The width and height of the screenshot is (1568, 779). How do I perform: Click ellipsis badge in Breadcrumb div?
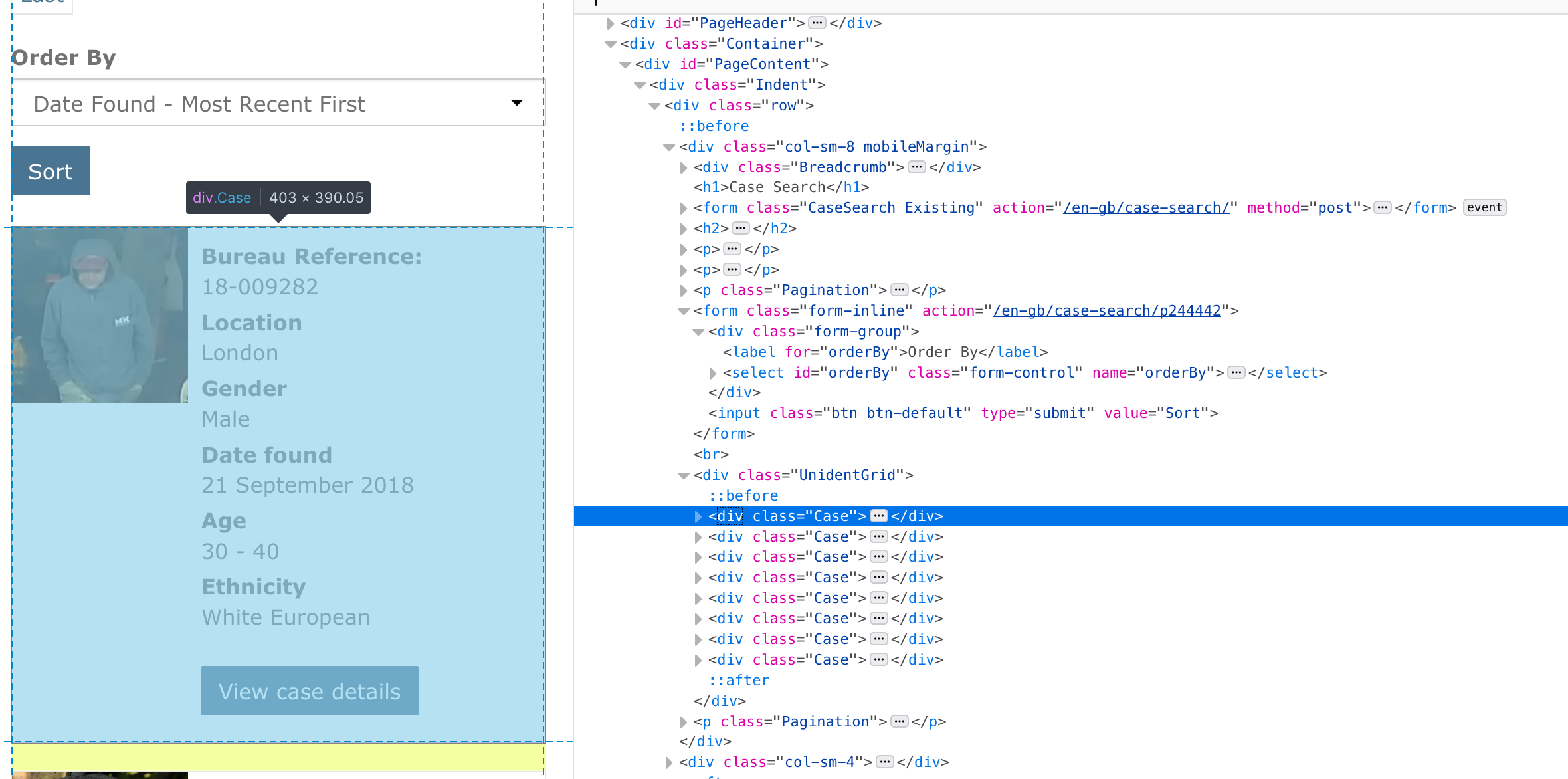[x=917, y=167]
